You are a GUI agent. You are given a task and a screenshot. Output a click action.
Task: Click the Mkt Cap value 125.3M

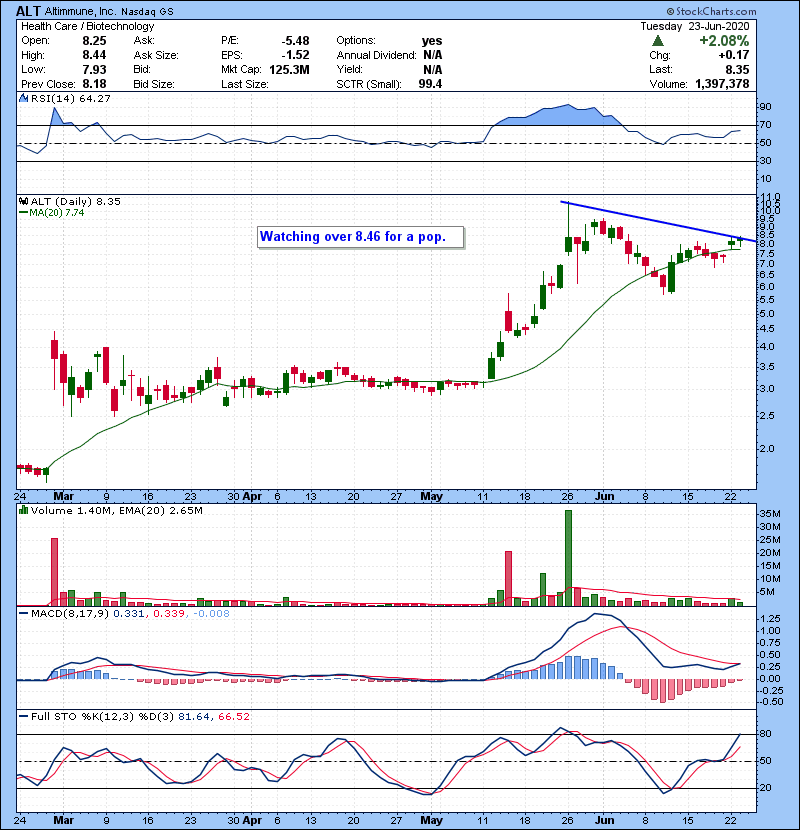(x=289, y=70)
